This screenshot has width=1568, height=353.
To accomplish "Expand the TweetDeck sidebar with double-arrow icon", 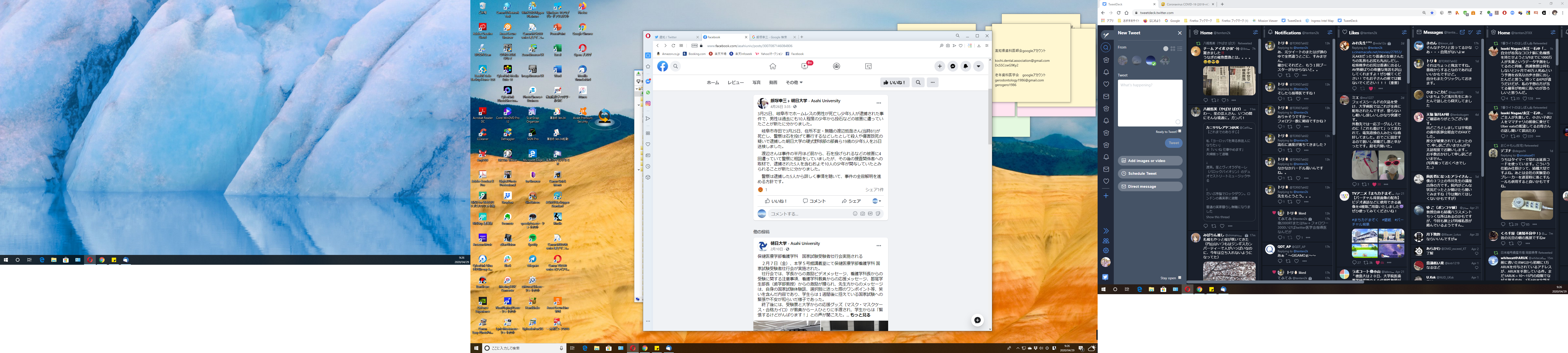I will (x=1106, y=231).
